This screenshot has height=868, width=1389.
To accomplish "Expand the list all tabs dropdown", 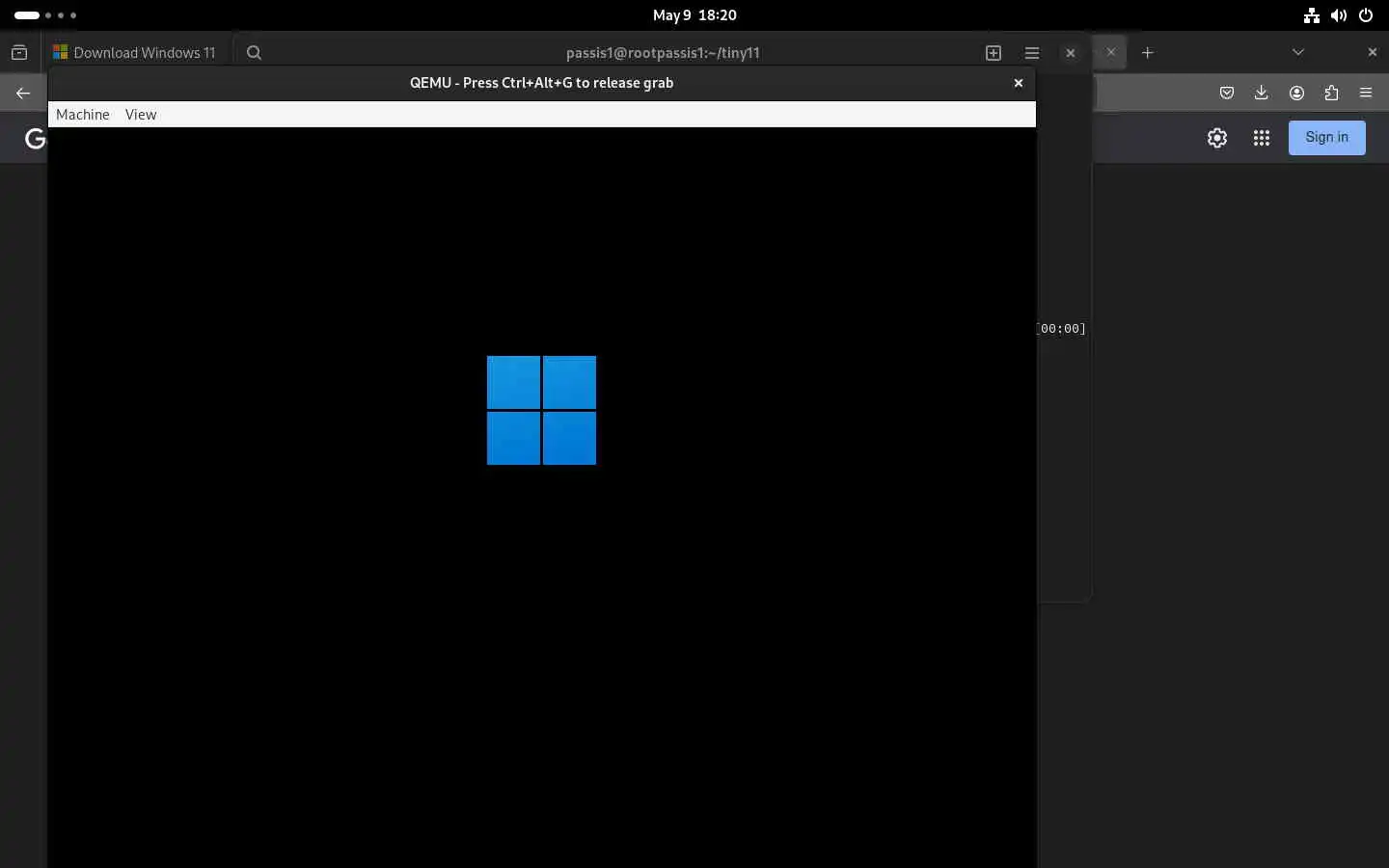I will pyautogui.click(x=1298, y=52).
